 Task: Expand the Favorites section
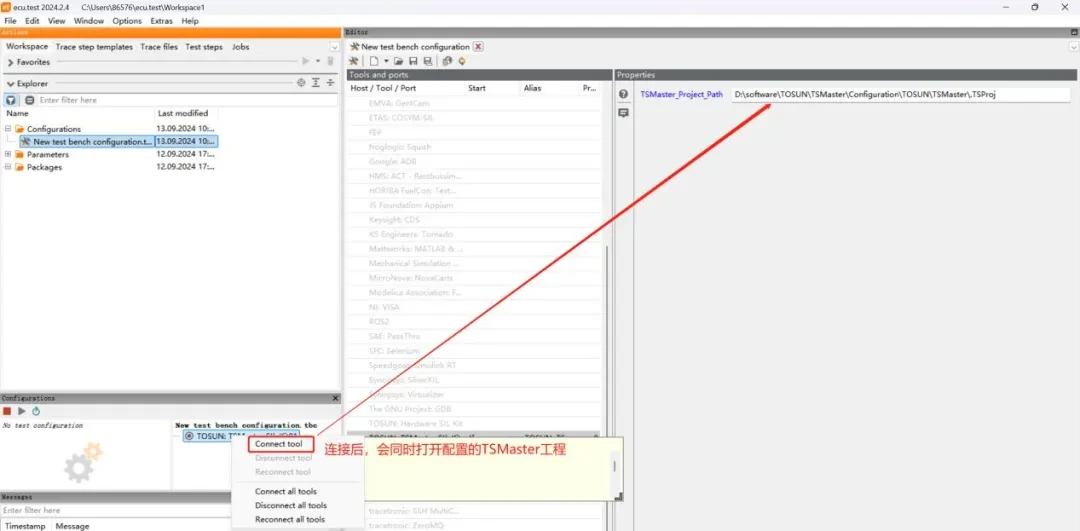coord(9,62)
